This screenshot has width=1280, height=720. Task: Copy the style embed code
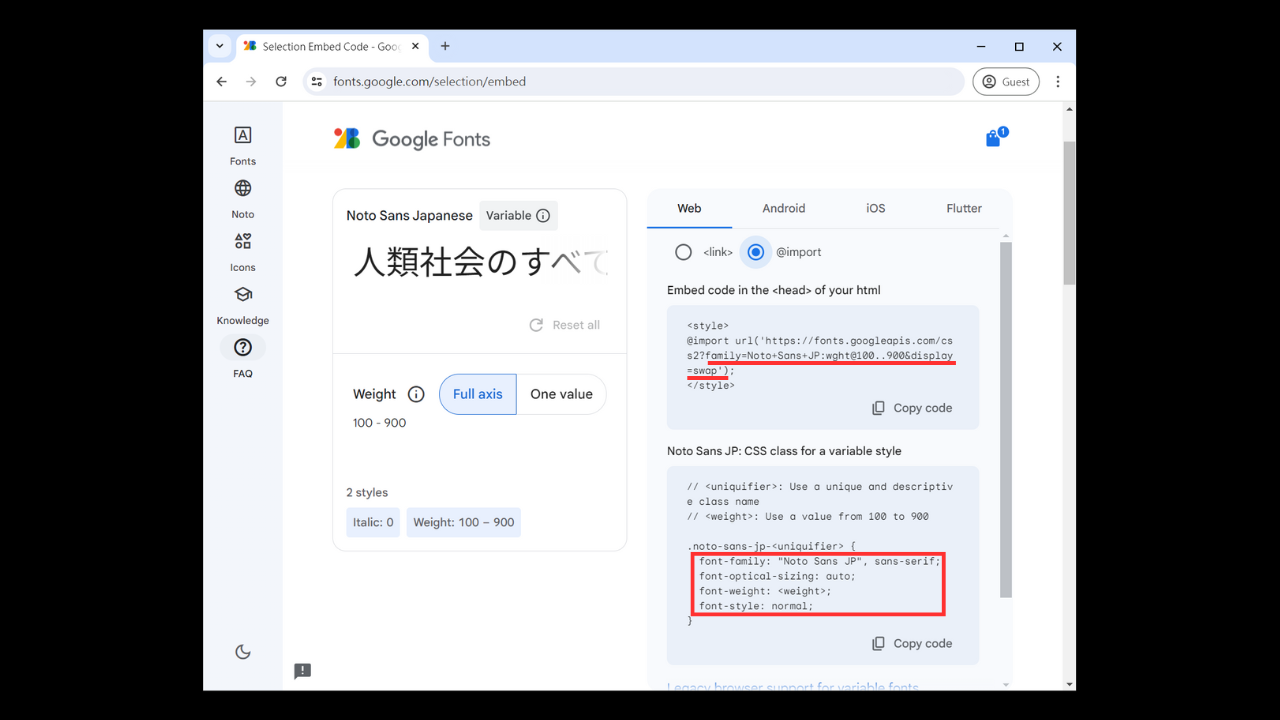(912, 408)
